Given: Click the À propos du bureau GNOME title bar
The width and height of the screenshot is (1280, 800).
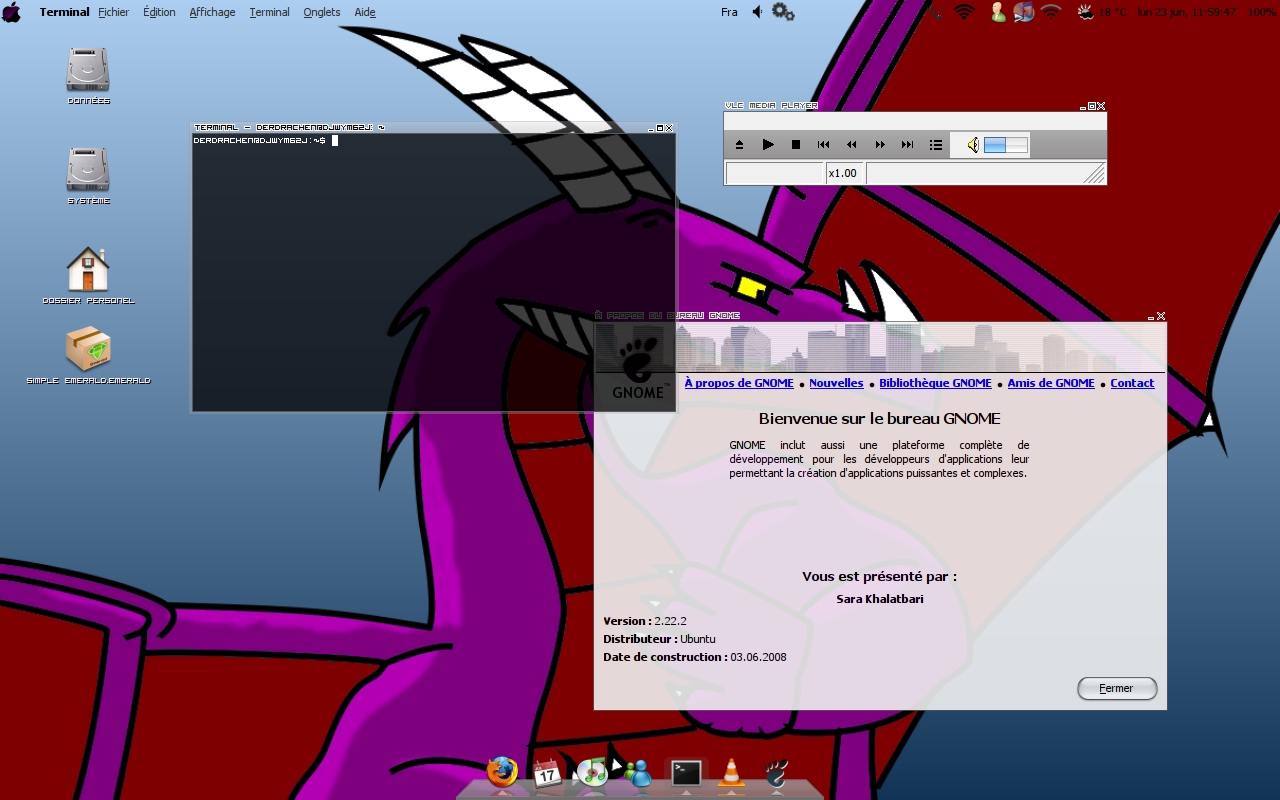Looking at the screenshot, I should (x=880, y=316).
